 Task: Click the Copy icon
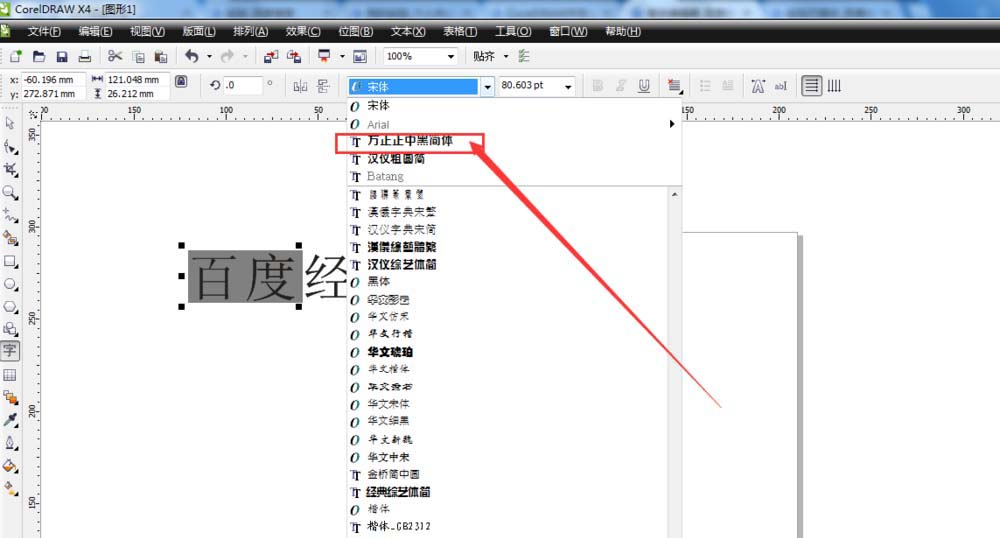138,57
